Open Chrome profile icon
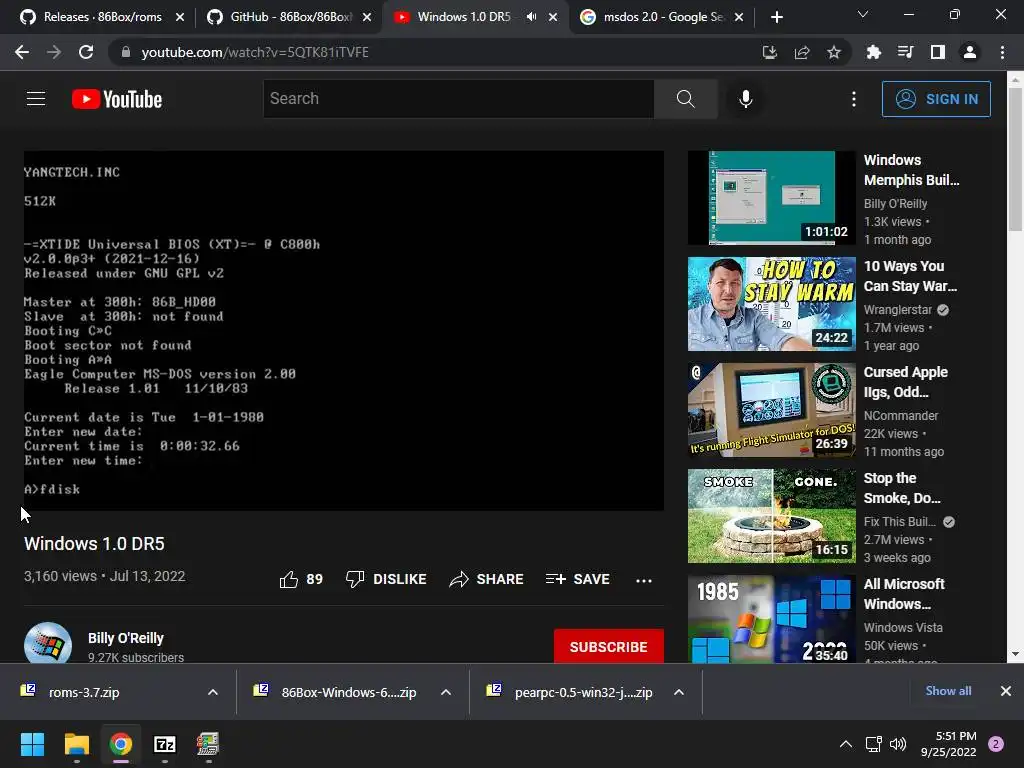 coord(970,52)
